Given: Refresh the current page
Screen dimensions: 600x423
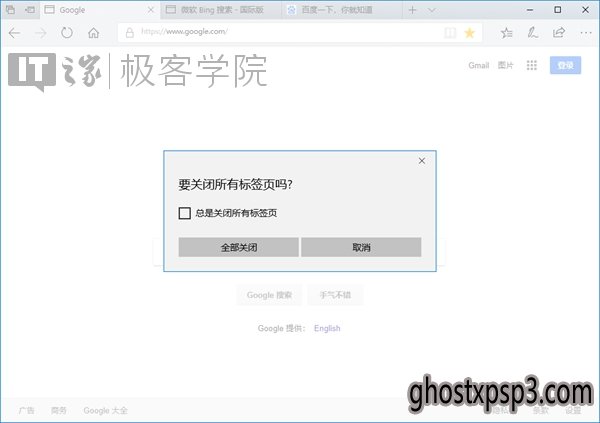Looking at the screenshot, I should (x=67, y=33).
